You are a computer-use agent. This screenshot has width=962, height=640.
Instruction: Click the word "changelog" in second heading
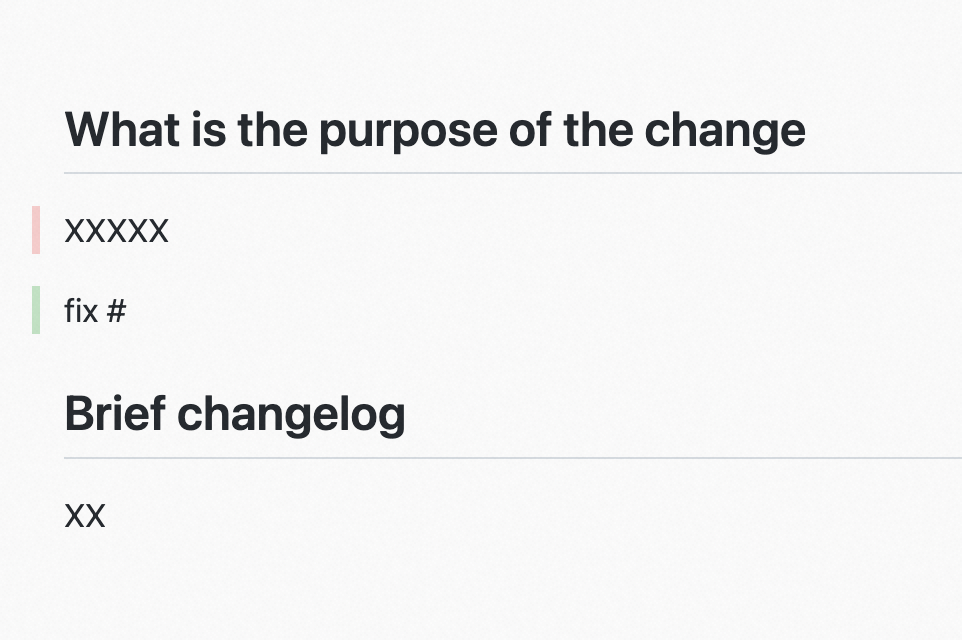[x=291, y=416]
